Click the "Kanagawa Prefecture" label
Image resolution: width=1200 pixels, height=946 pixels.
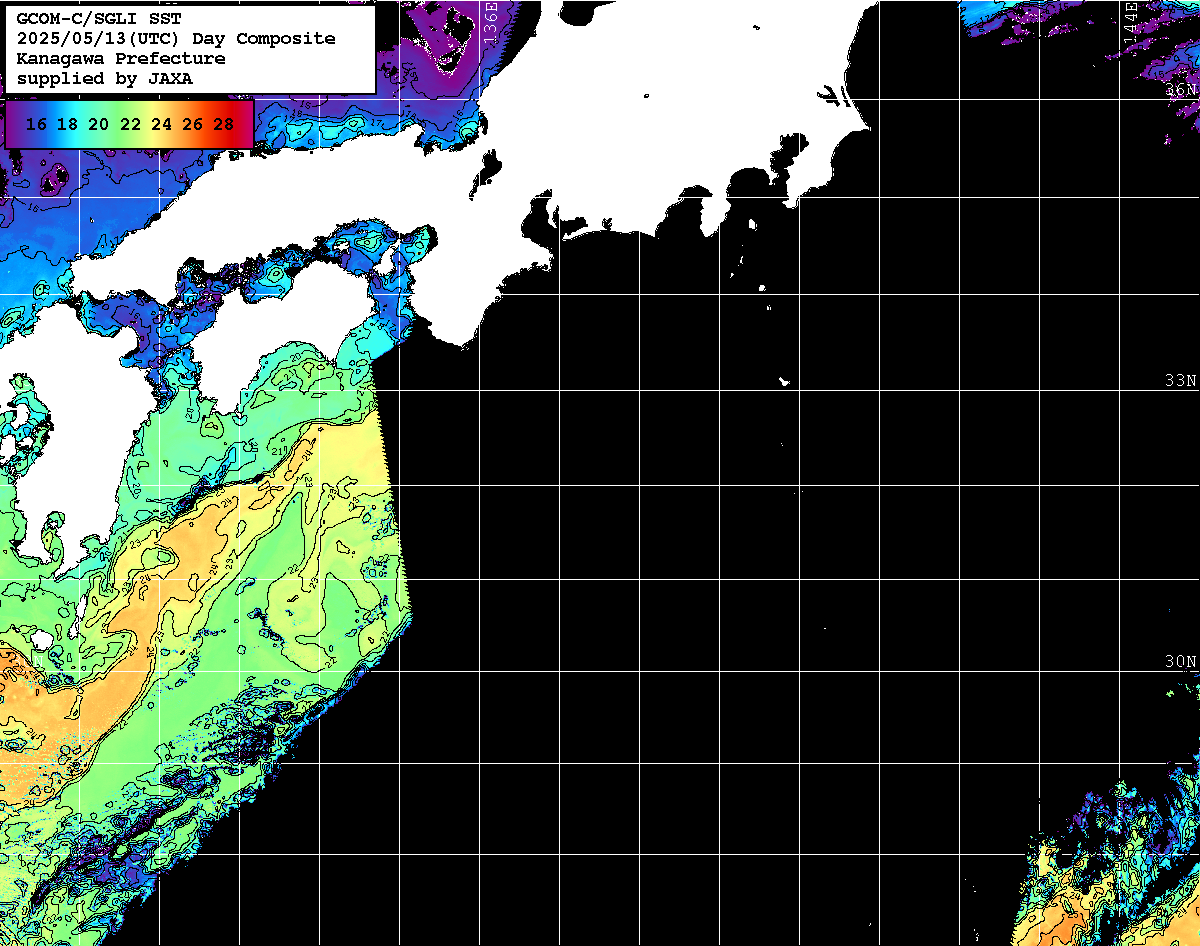[x=121, y=59]
